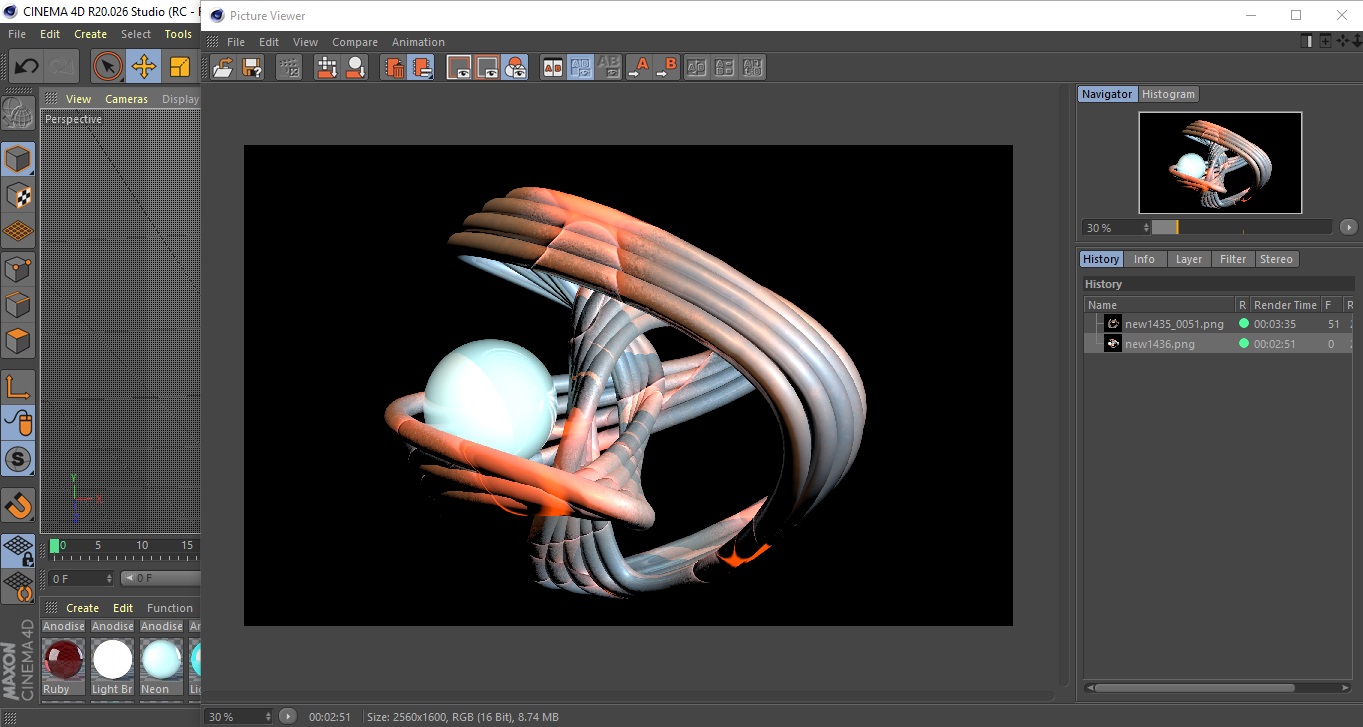Expand the arrow button beside Navigator slider
The image size is (1363, 727).
coord(1348,228)
